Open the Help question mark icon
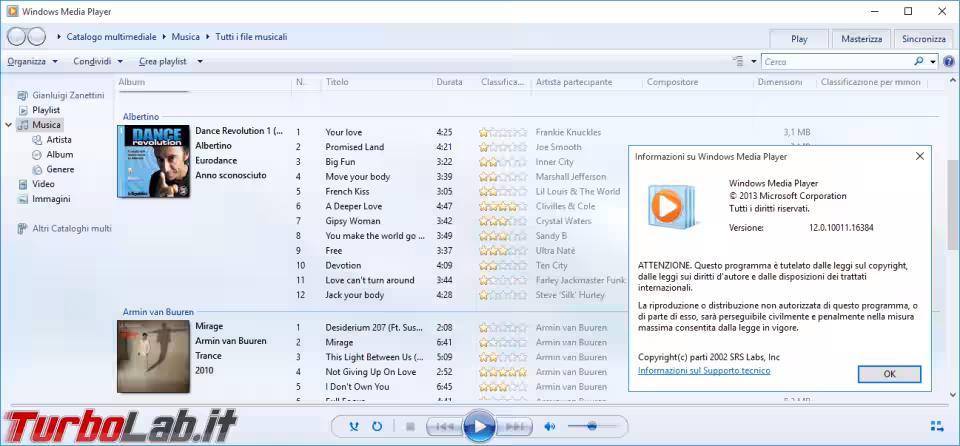The width and height of the screenshot is (960, 446). point(949,62)
